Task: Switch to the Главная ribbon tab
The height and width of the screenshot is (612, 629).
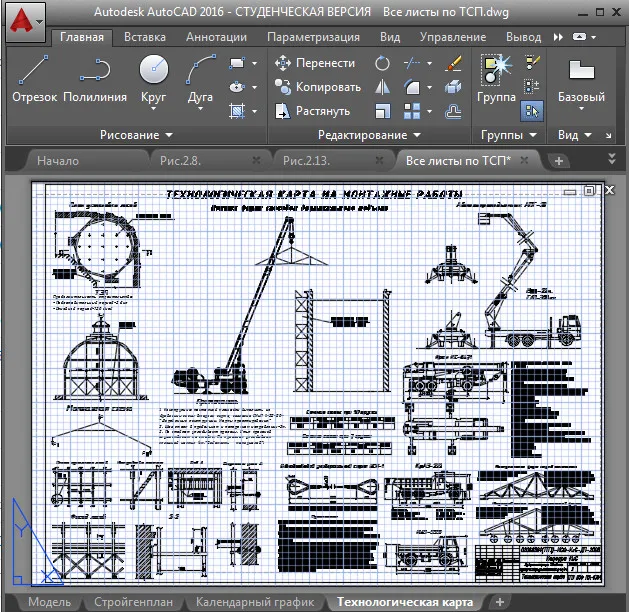Action: click(x=82, y=37)
